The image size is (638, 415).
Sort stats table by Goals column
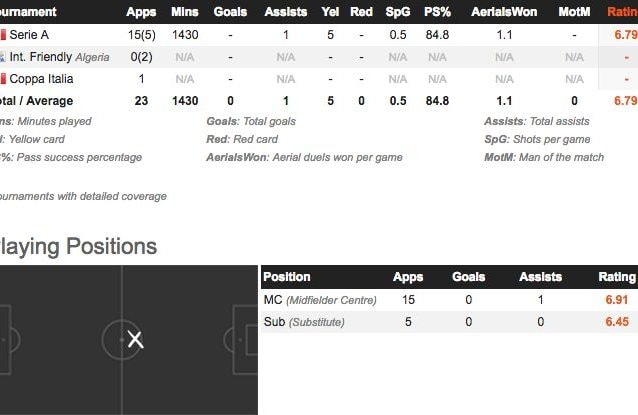(x=230, y=12)
